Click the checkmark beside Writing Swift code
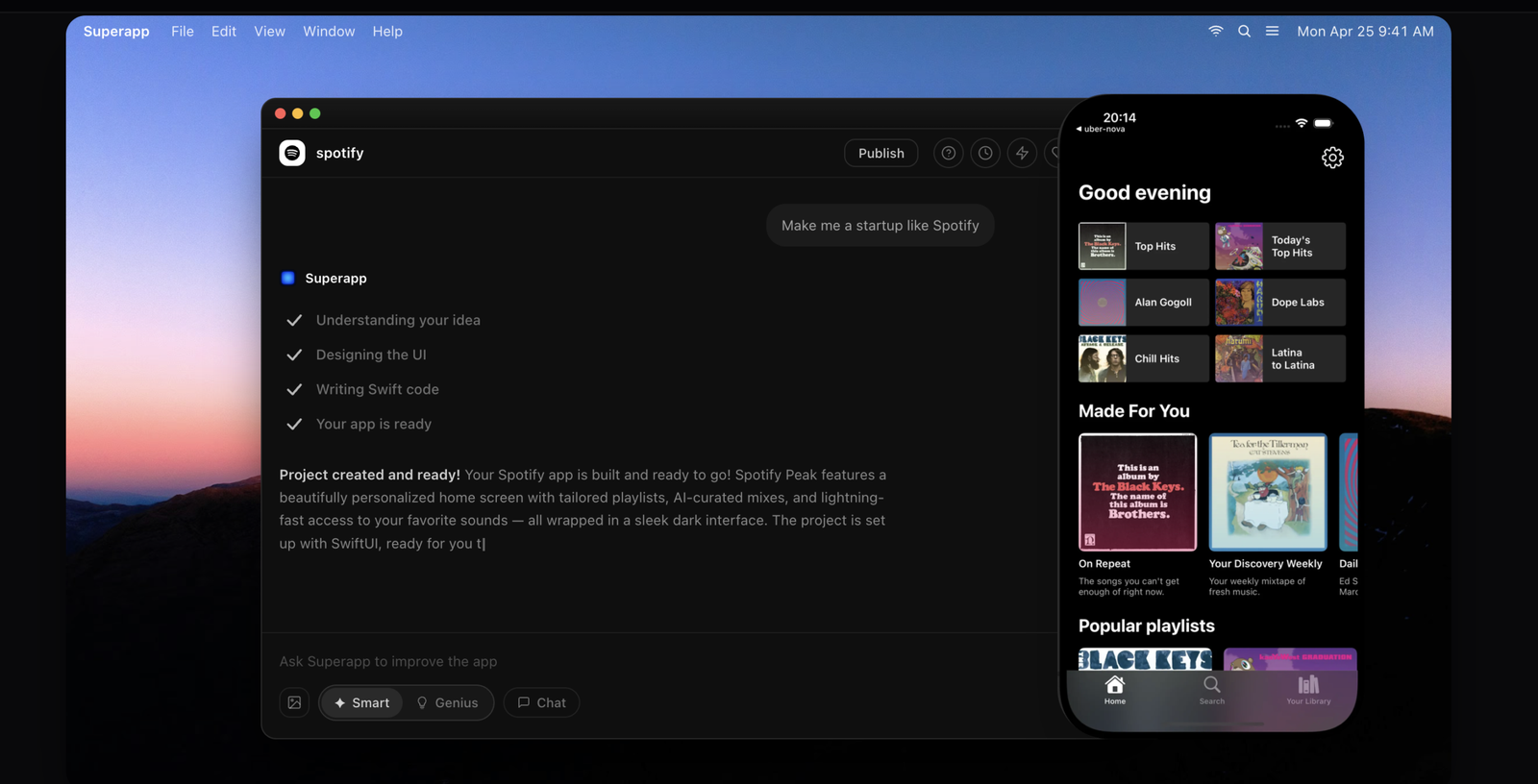The image size is (1538, 784). pyautogui.click(x=294, y=389)
